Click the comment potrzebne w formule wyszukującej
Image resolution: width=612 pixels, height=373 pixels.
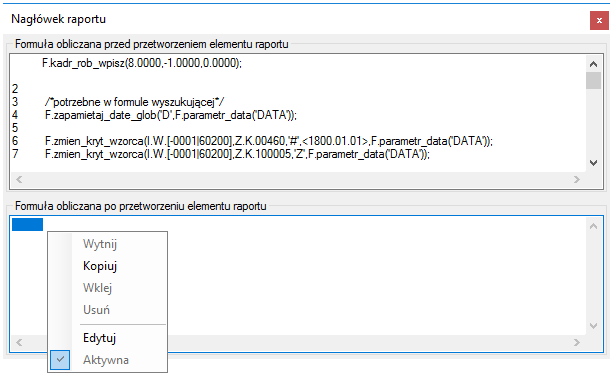pos(134,102)
